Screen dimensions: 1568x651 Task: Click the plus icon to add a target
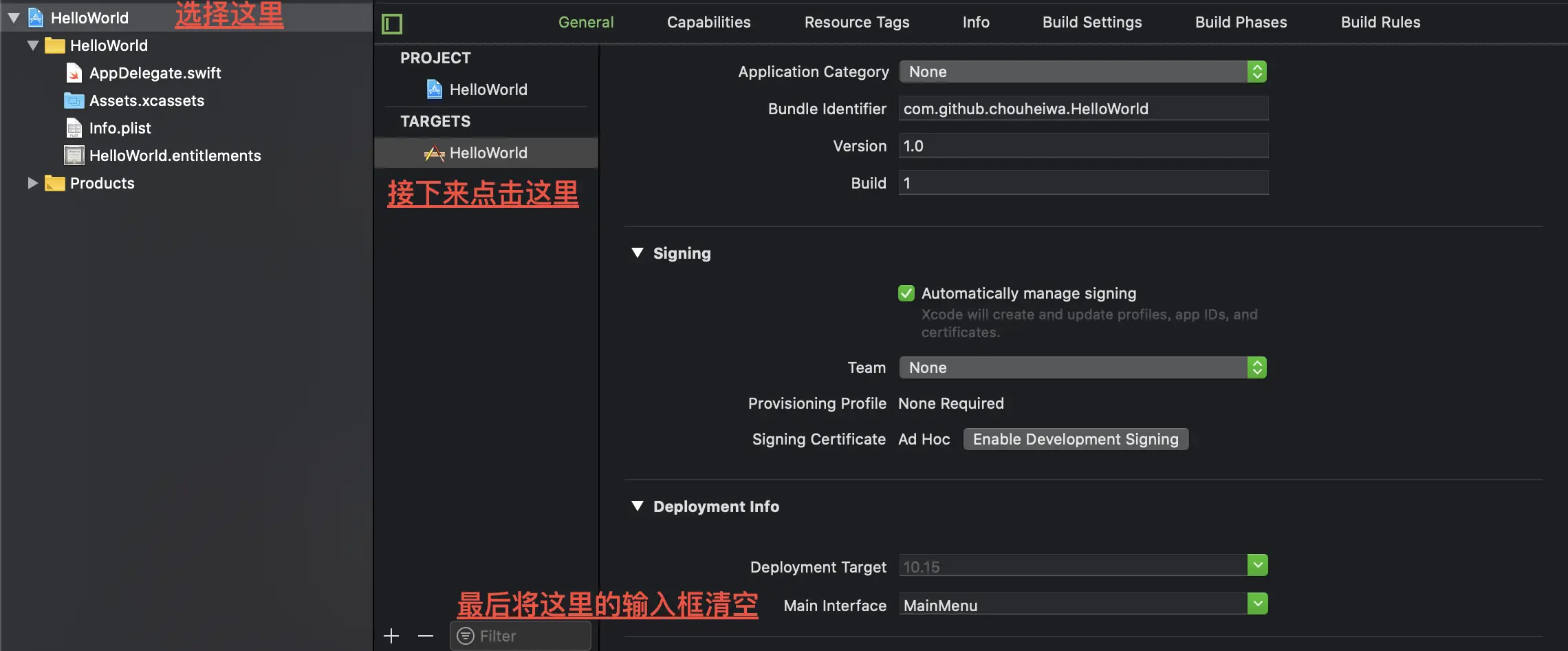coord(391,634)
